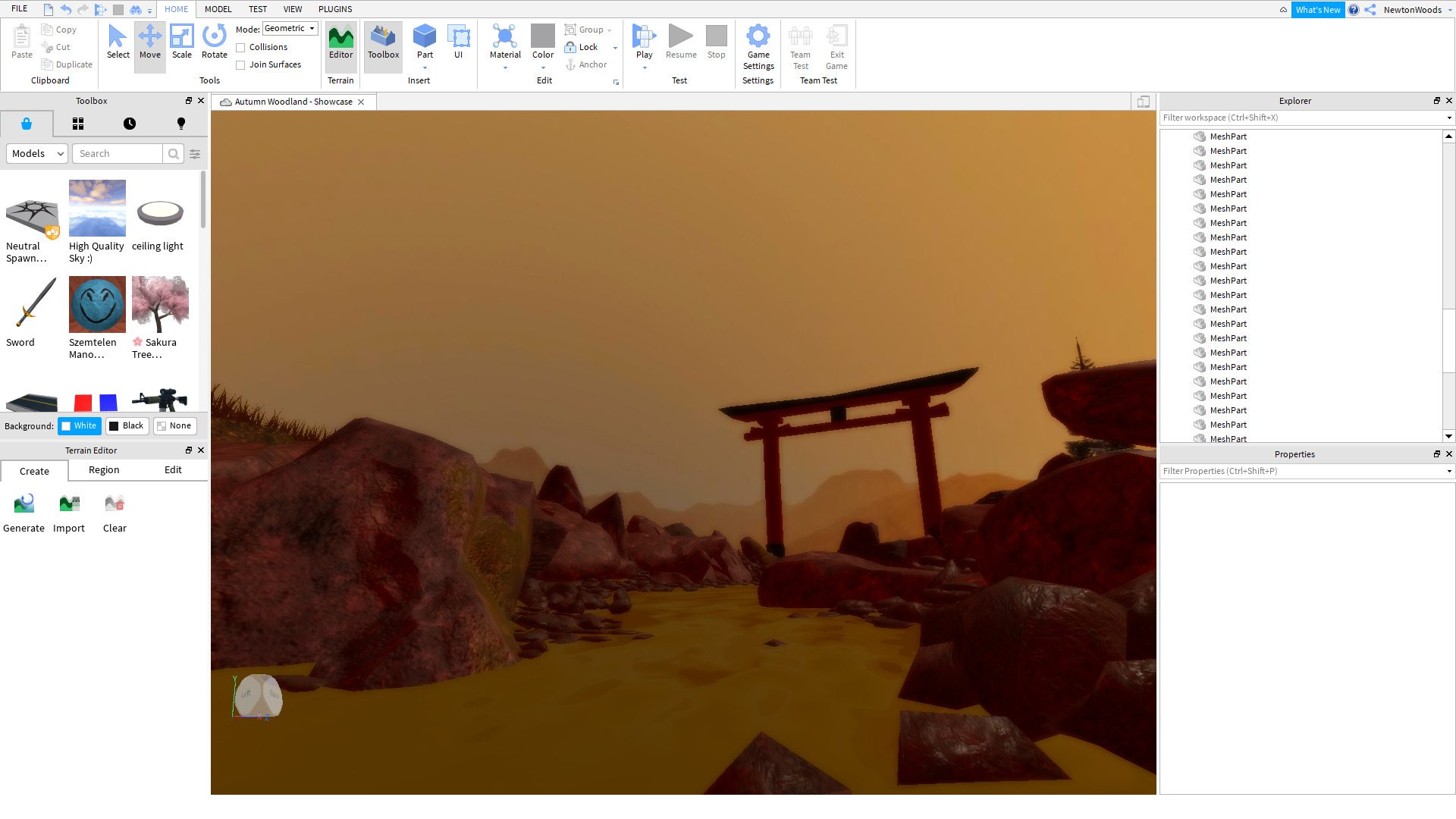The width and height of the screenshot is (1456, 819).
Task: Open the Mode Geometric dropdown
Action: point(290,29)
